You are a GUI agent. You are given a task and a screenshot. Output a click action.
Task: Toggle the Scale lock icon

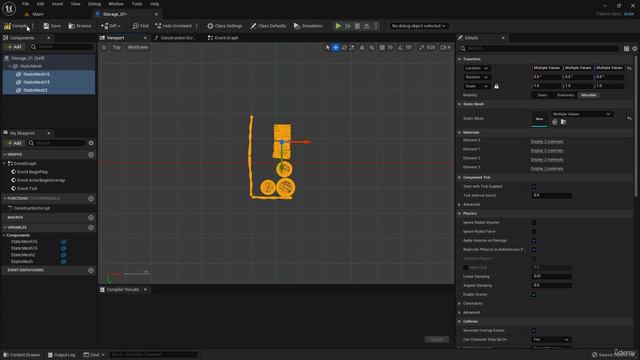click(x=496, y=86)
